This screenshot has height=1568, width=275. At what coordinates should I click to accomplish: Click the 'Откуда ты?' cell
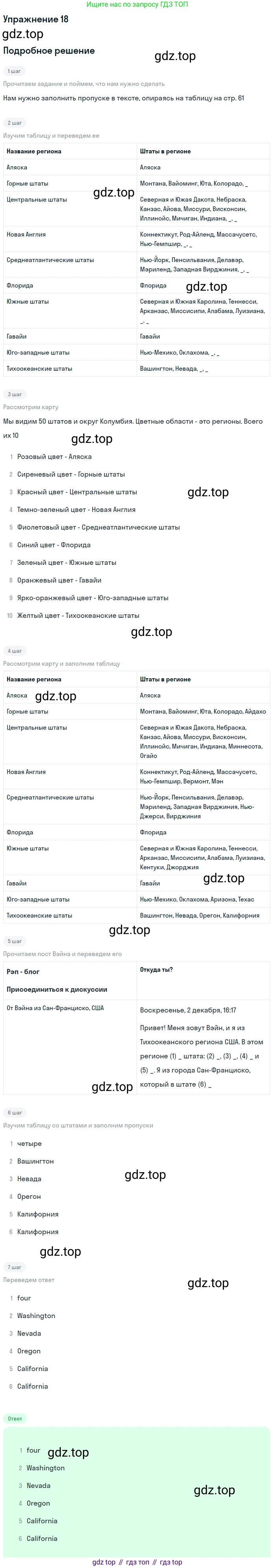pos(156,970)
